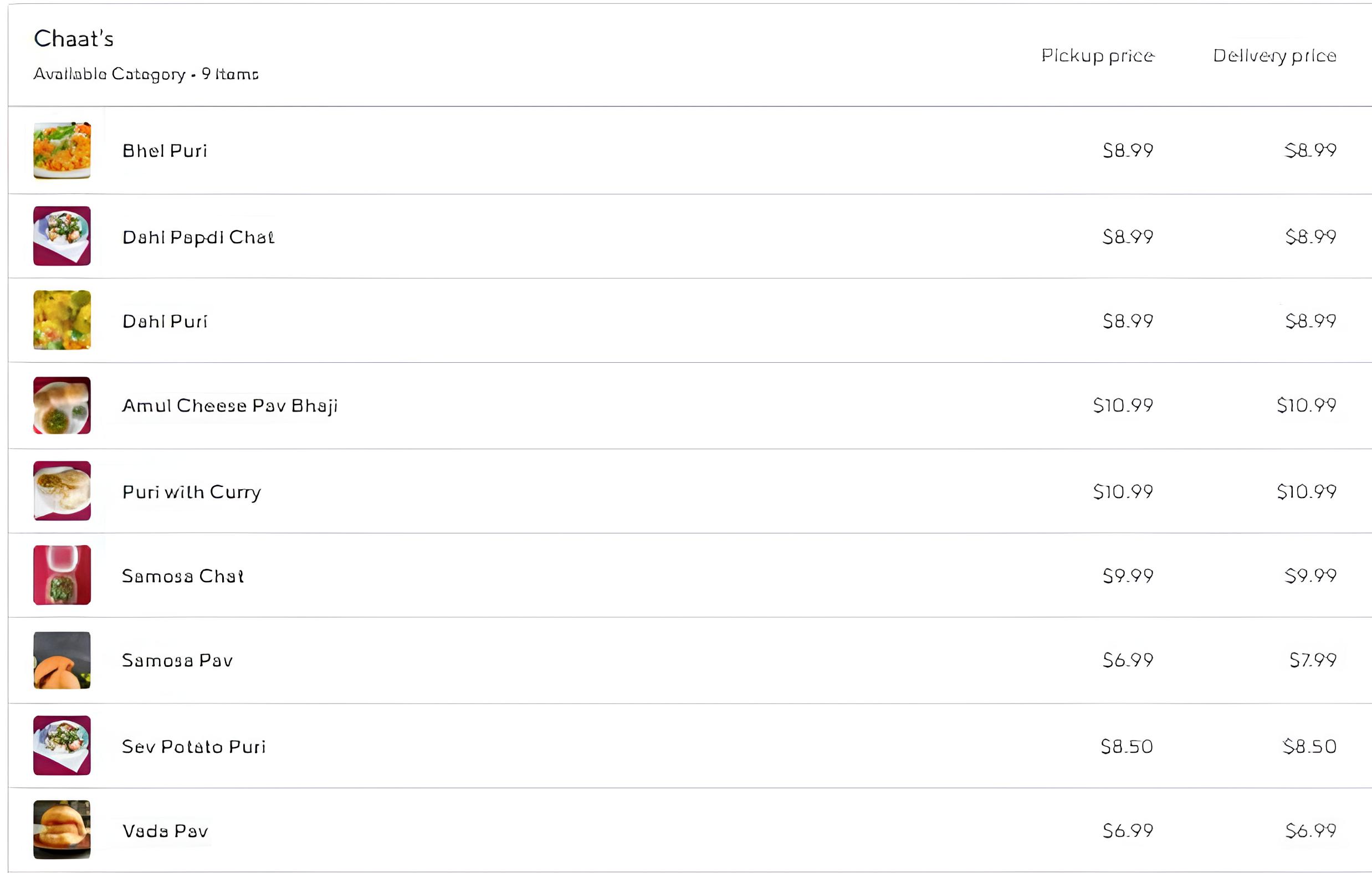Click Sev Potato Puri pickup price $8.50
Viewport: 1372px width, 873px height.
[x=1127, y=747]
